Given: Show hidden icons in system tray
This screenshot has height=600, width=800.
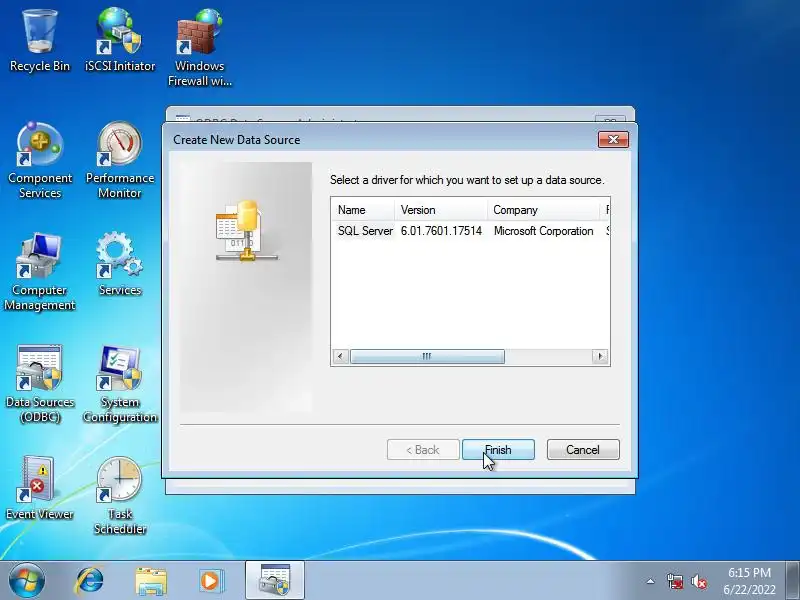Looking at the screenshot, I should click(x=651, y=581).
